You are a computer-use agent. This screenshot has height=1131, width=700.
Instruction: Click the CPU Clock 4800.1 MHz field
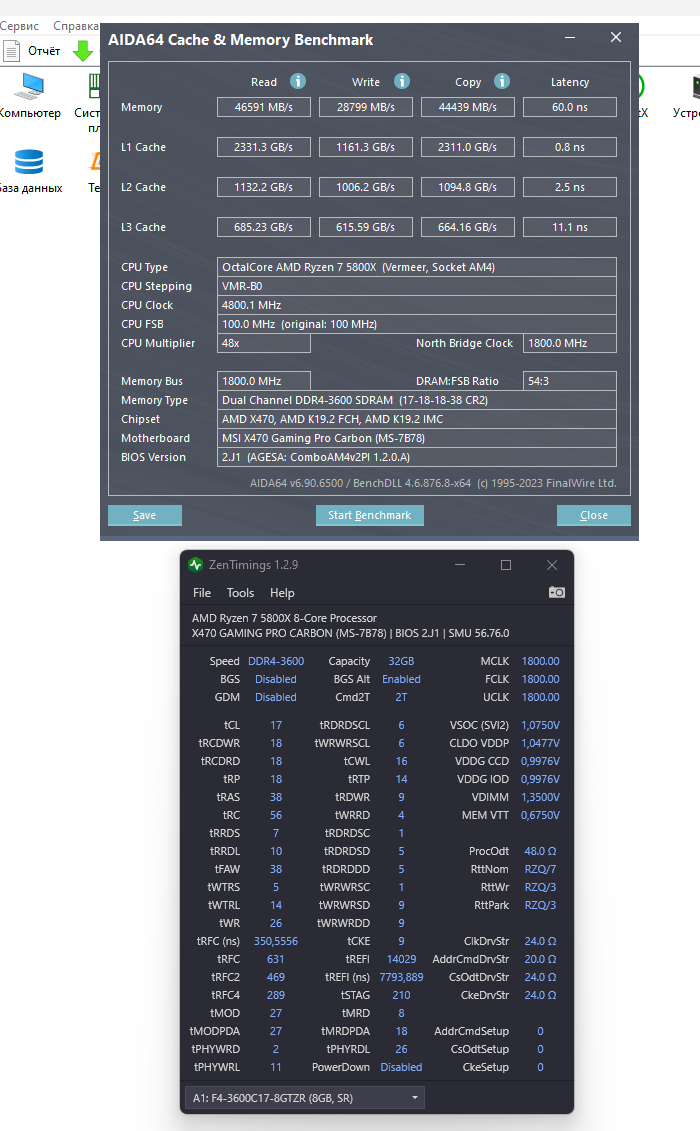pyautogui.click(x=417, y=305)
